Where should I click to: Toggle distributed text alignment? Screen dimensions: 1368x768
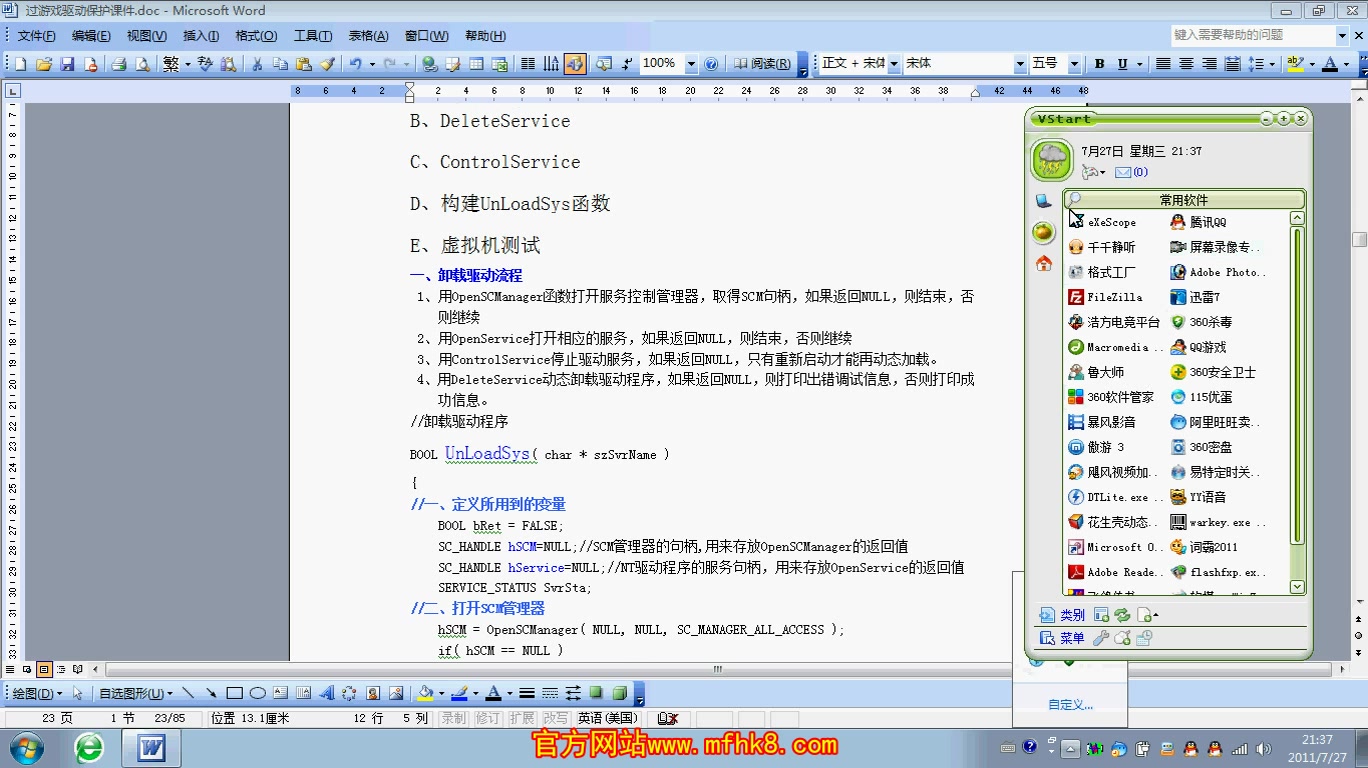(x=1232, y=64)
